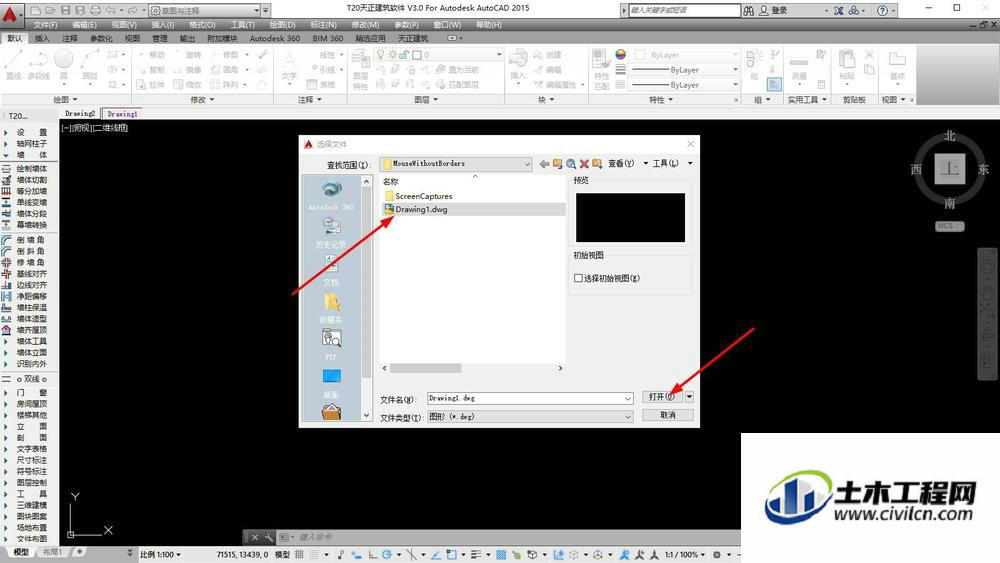Click the 模型 model-space button in the status bar

click(x=282, y=554)
